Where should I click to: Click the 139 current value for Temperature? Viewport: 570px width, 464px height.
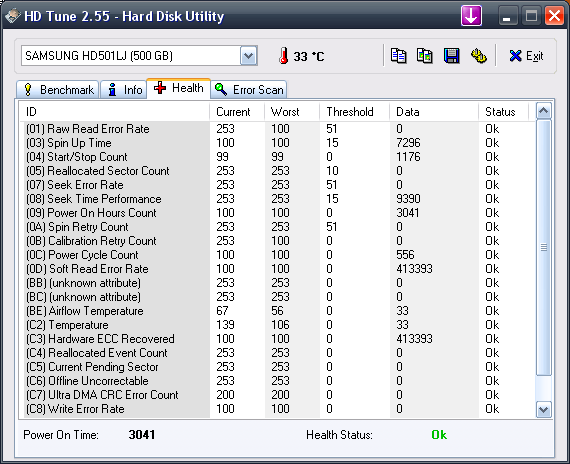point(225,325)
